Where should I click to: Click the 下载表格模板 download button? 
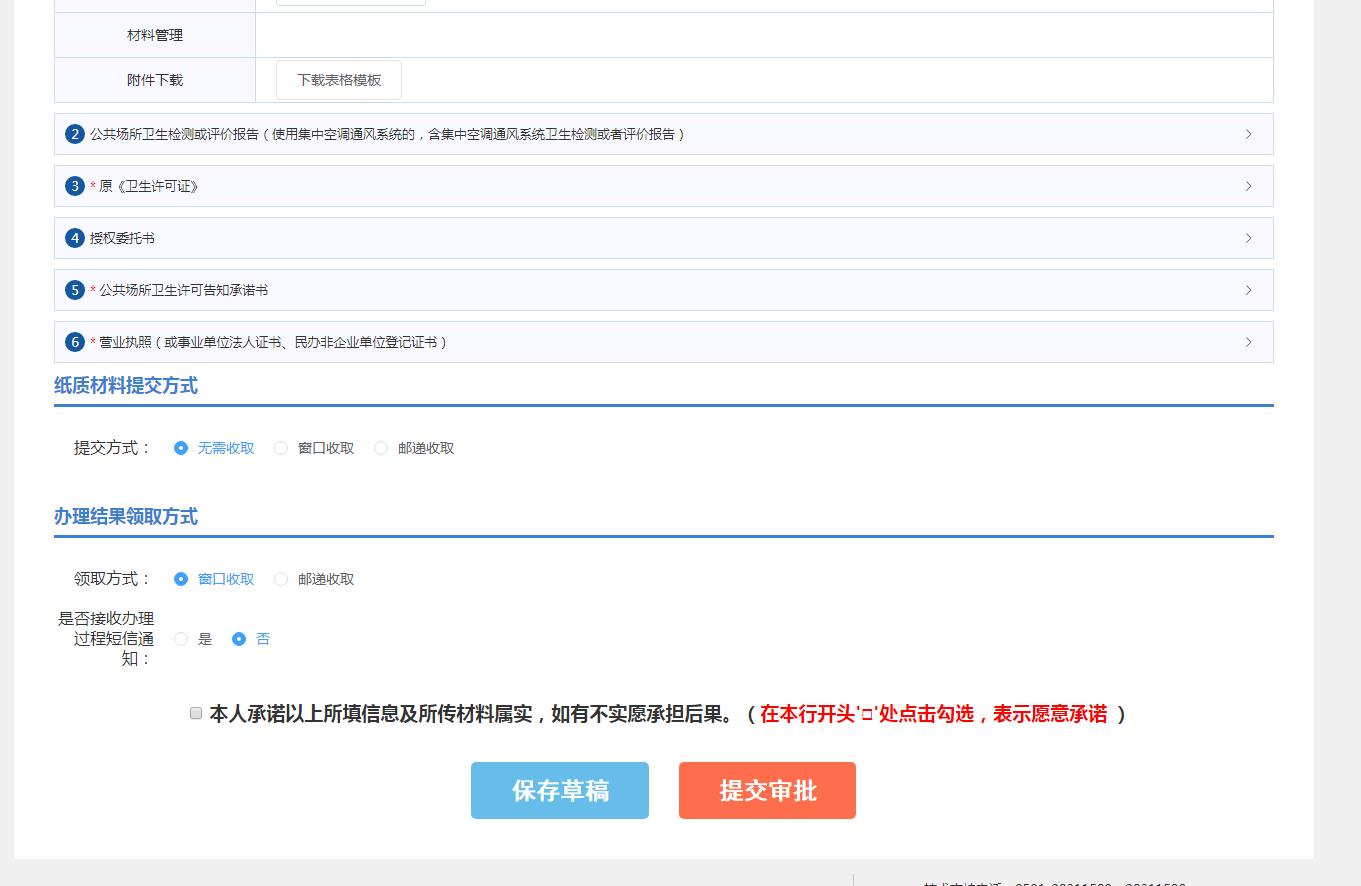pos(338,79)
